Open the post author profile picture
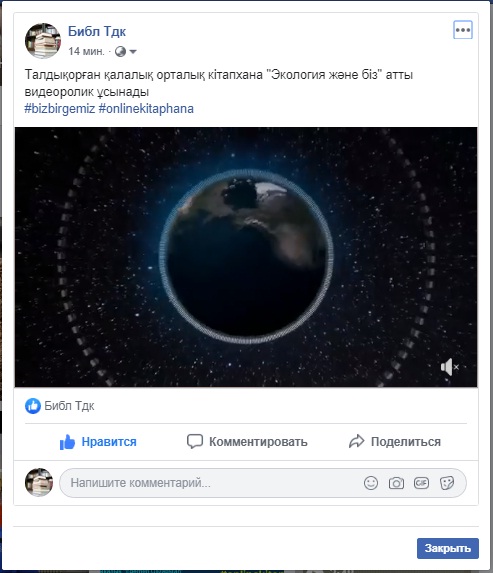 pos(43,41)
